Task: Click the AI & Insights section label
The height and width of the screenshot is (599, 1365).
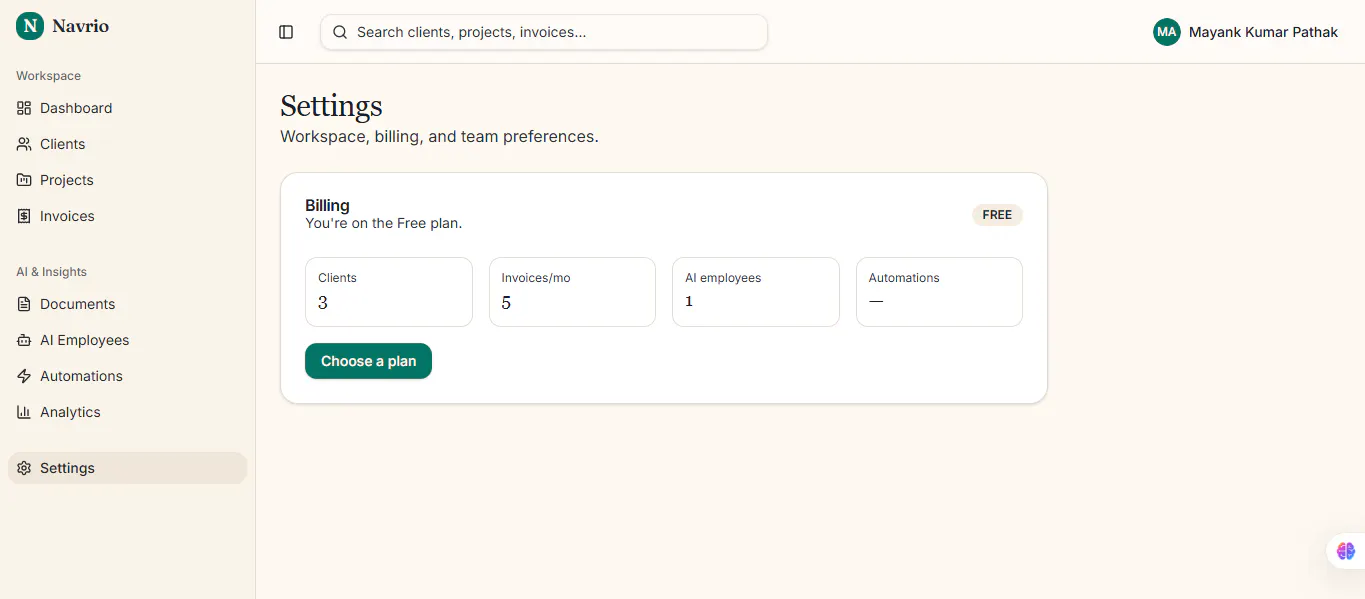Action: tap(51, 272)
